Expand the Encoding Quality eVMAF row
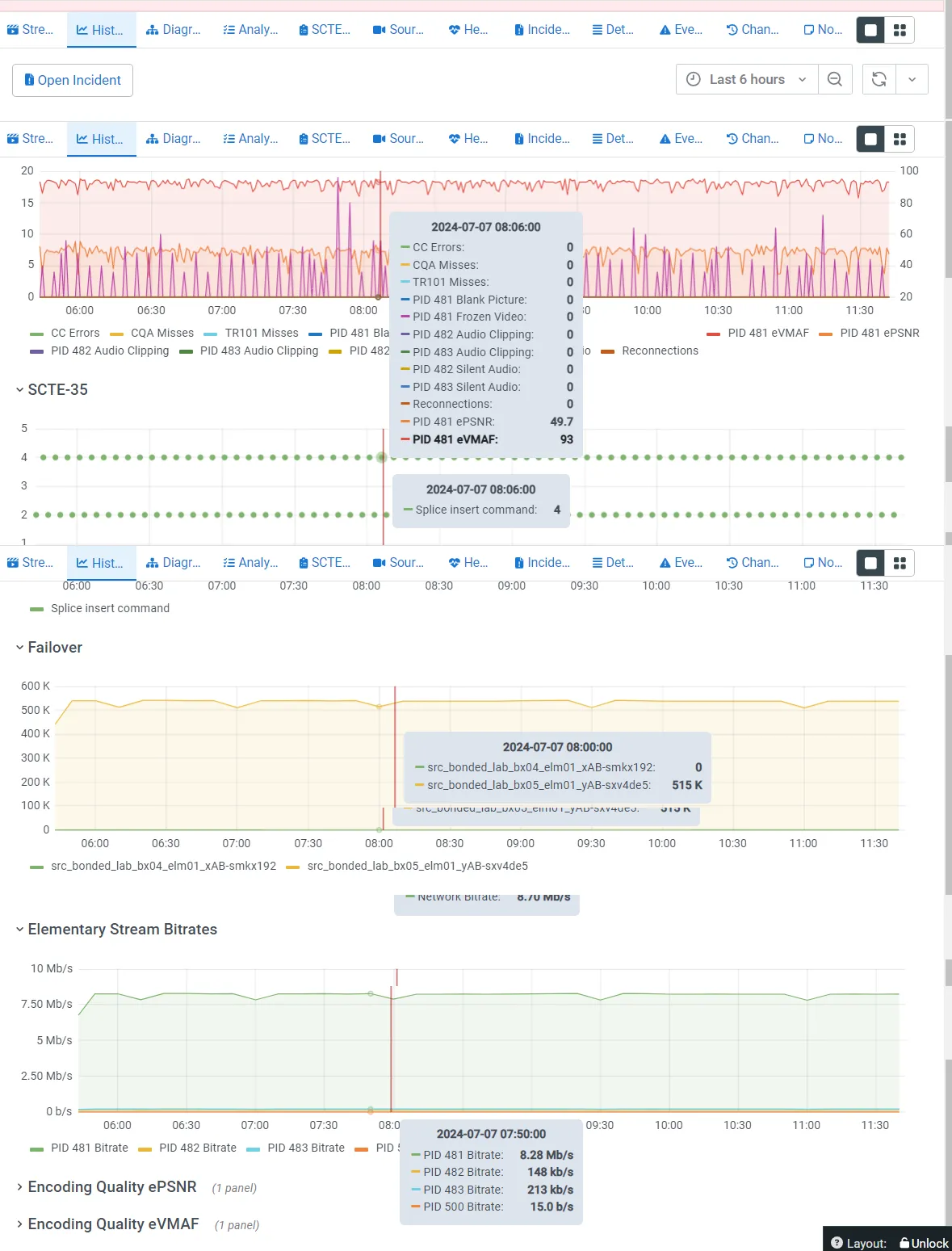Image resolution: width=952 pixels, height=1251 pixels. click(x=107, y=1224)
